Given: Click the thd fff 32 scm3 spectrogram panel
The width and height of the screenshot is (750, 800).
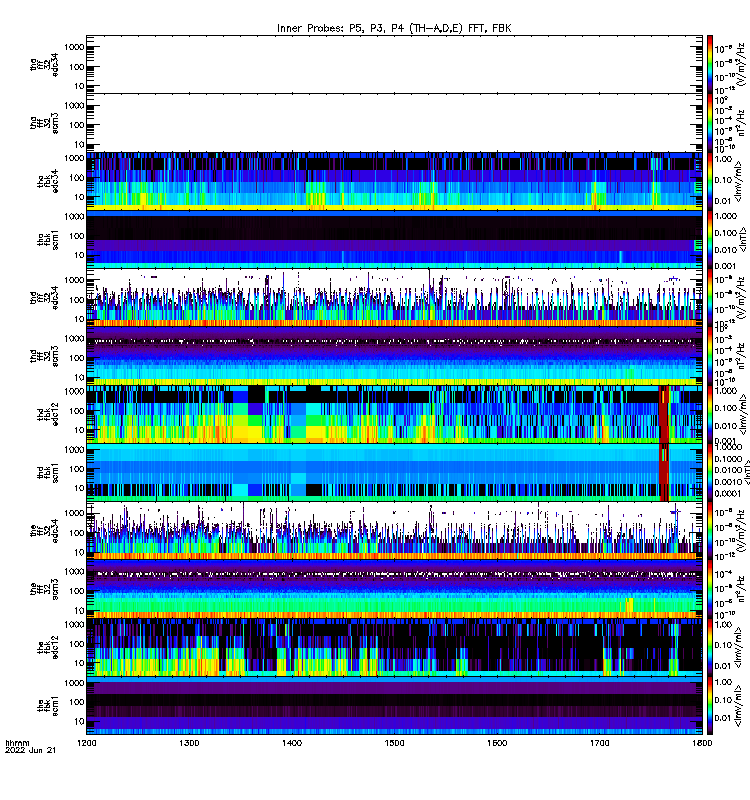Looking at the screenshot, I should (394, 356).
